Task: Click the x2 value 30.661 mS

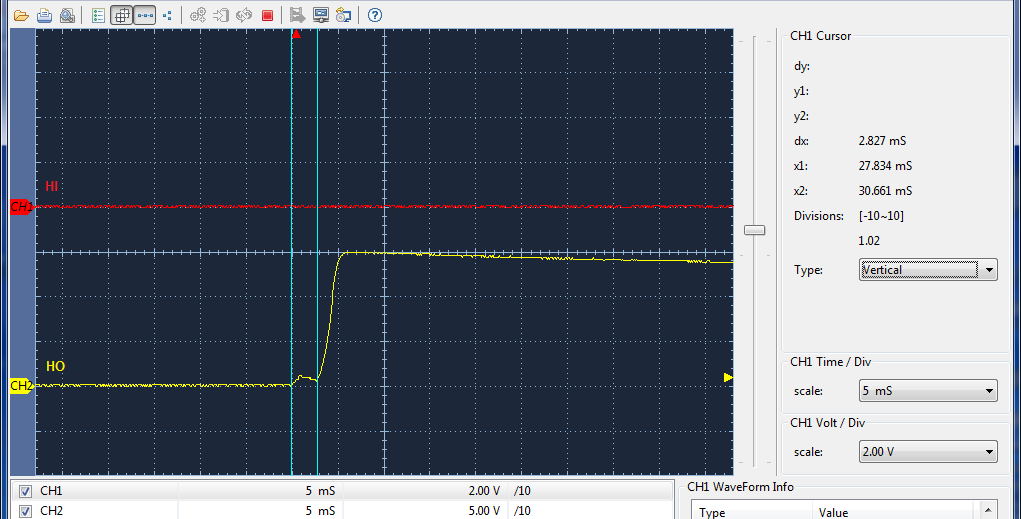Action: click(885, 191)
